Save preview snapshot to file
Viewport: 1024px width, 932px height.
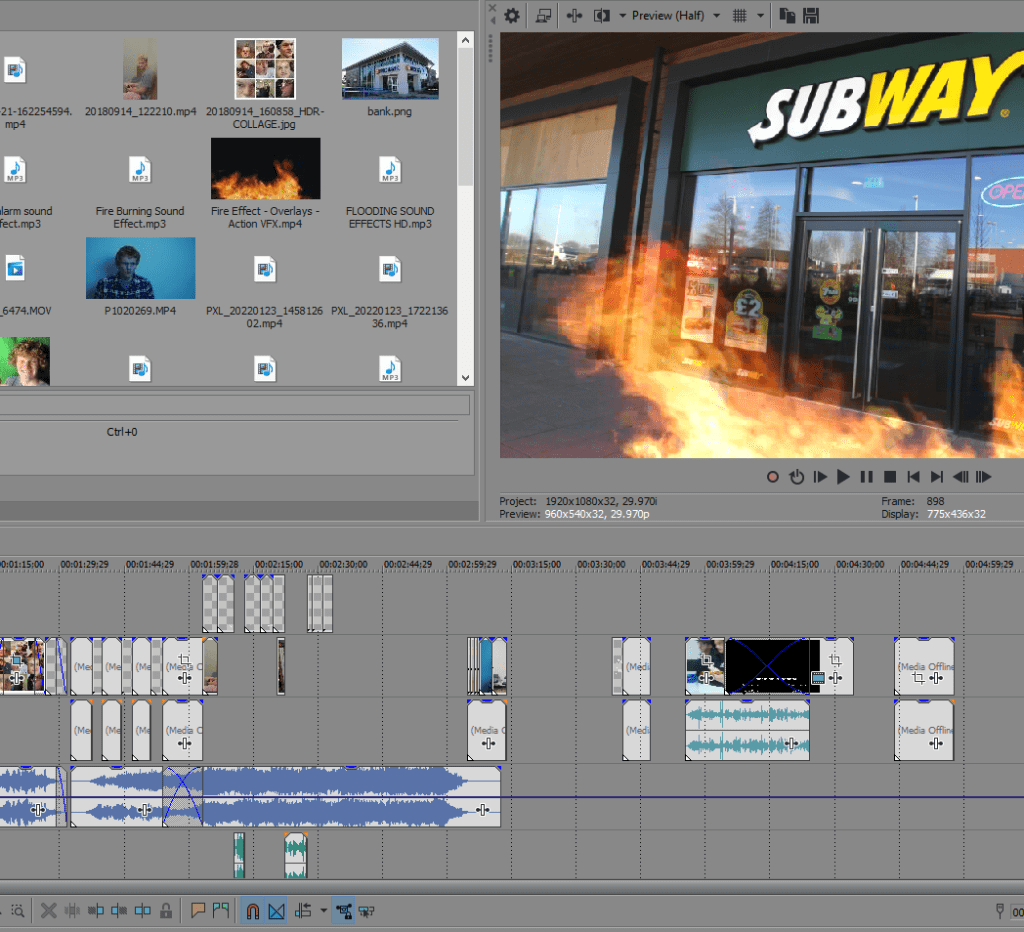[811, 15]
